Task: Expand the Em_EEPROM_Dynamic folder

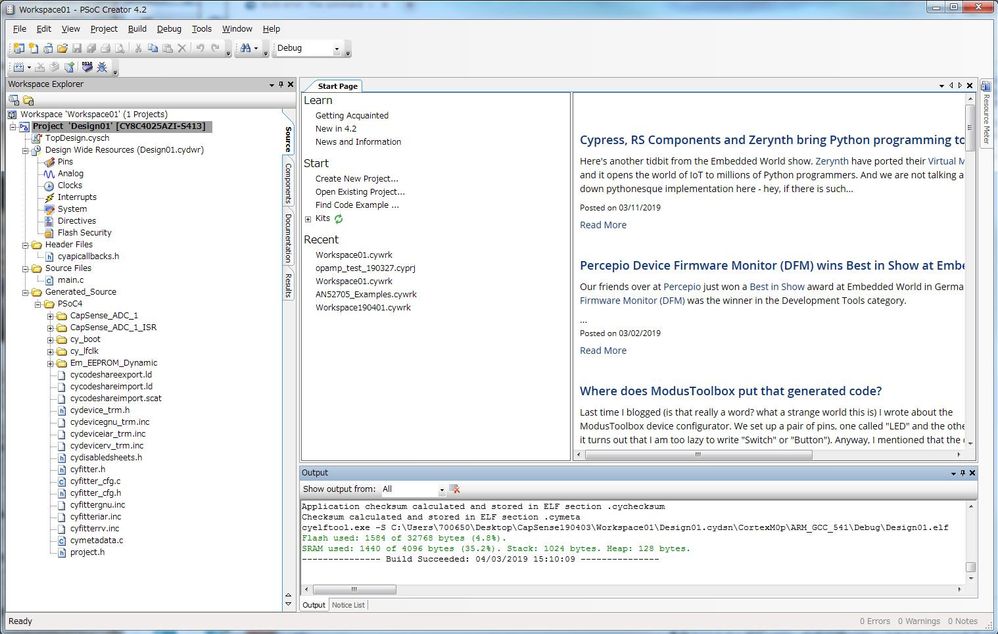Action: click(50, 363)
